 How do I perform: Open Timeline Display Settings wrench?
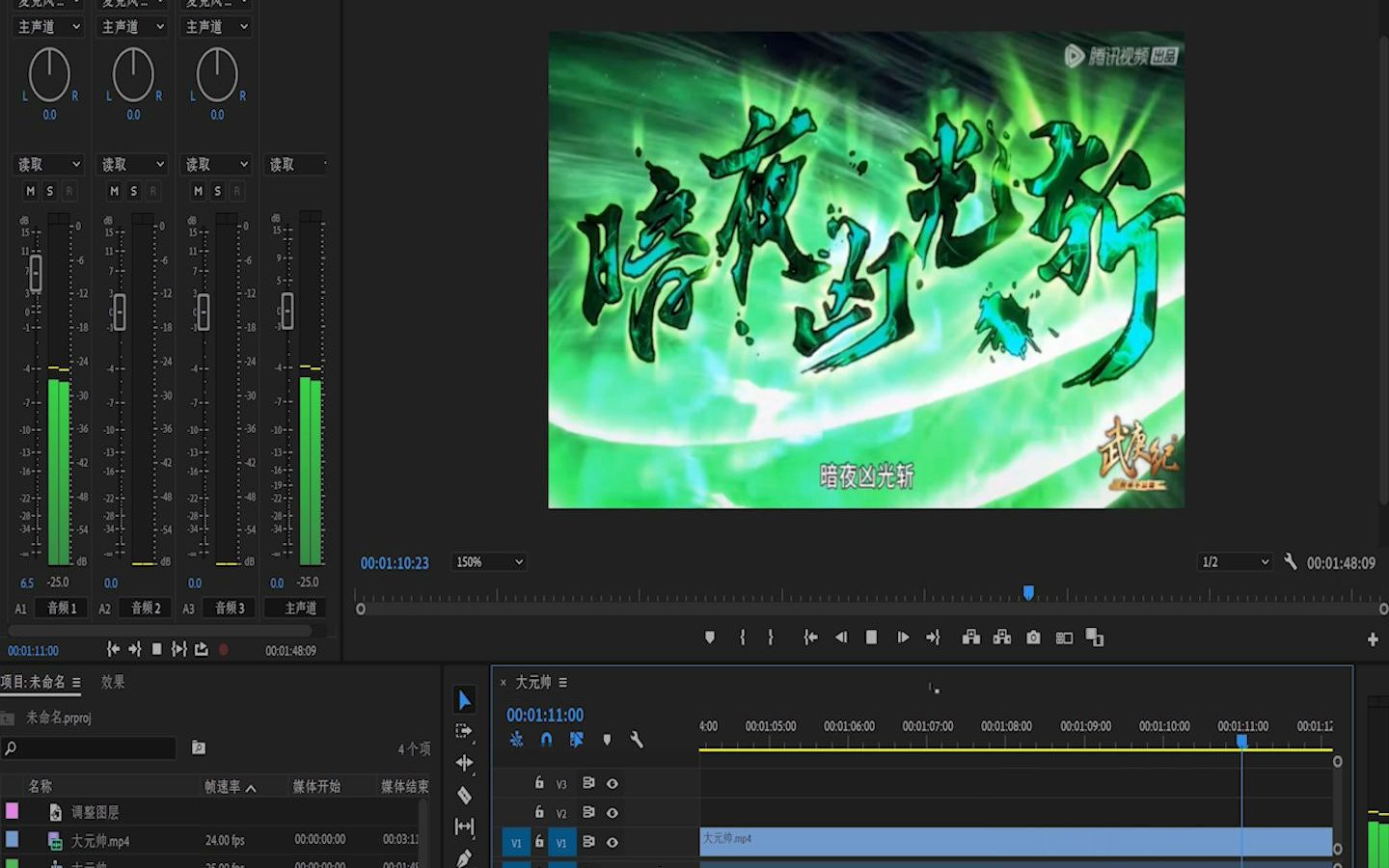point(637,740)
